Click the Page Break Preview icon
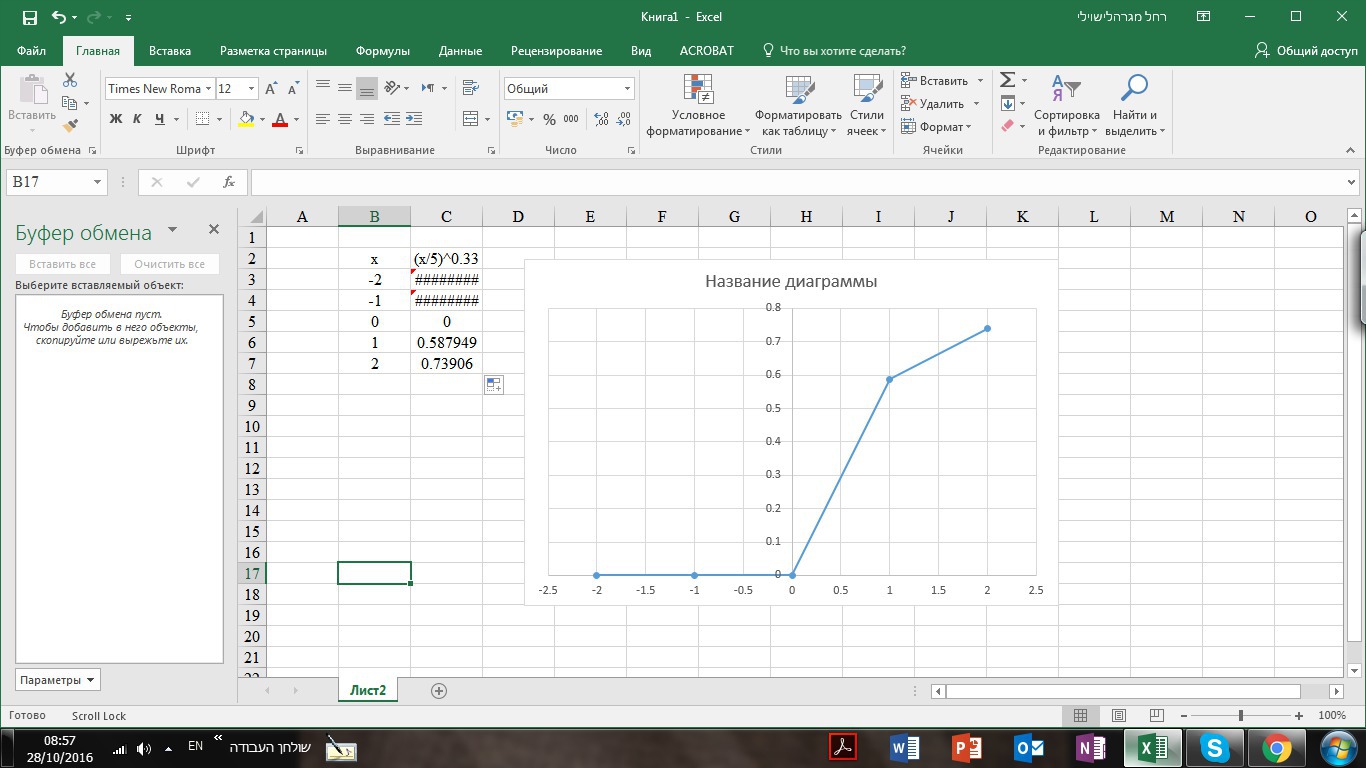 [1157, 716]
